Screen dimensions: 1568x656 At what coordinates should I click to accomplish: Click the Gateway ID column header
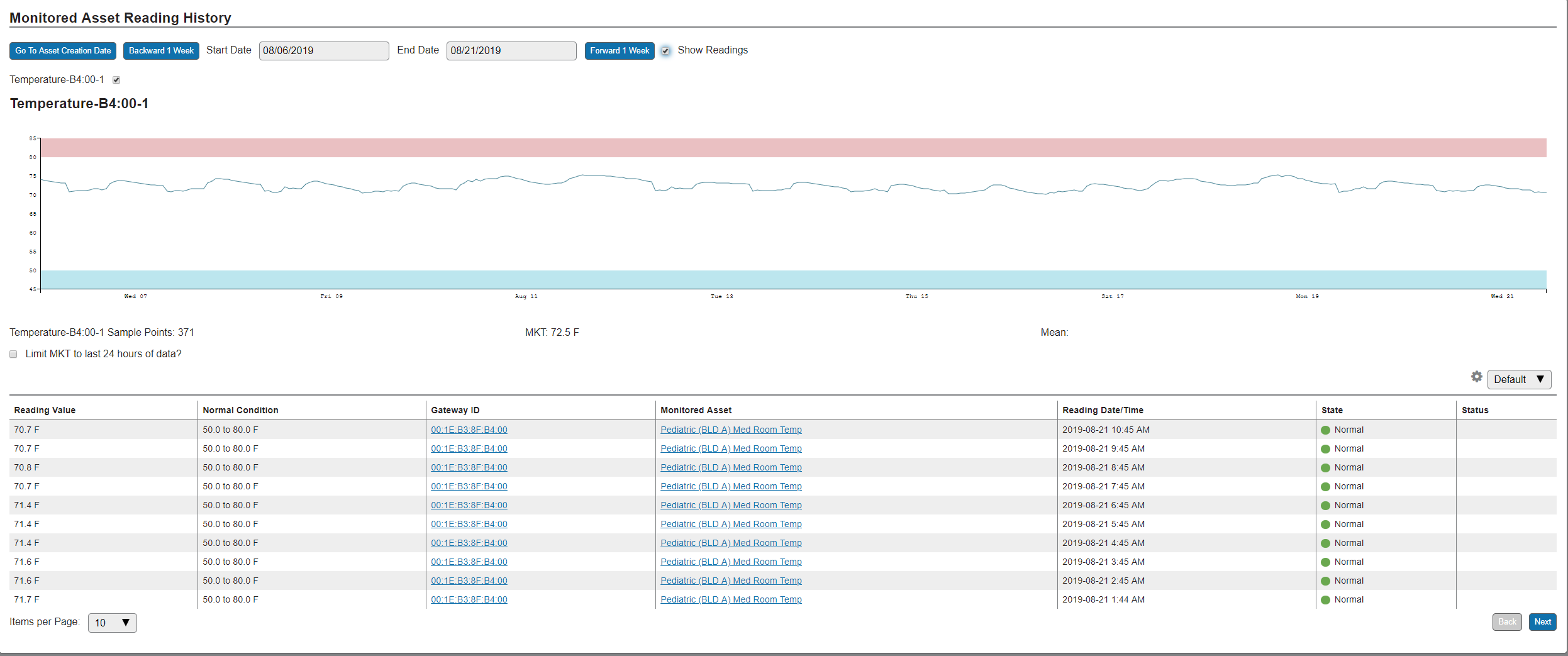455,410
